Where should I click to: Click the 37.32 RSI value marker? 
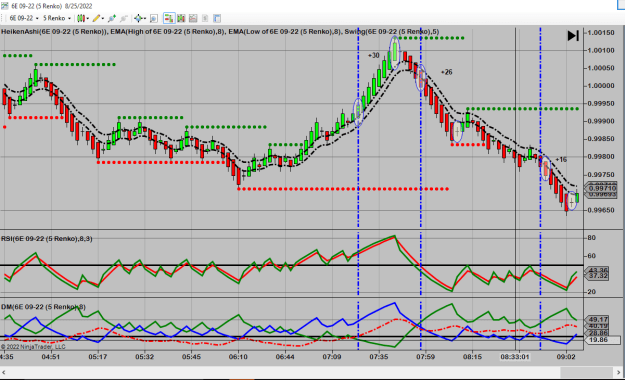[x=597, y=276]
